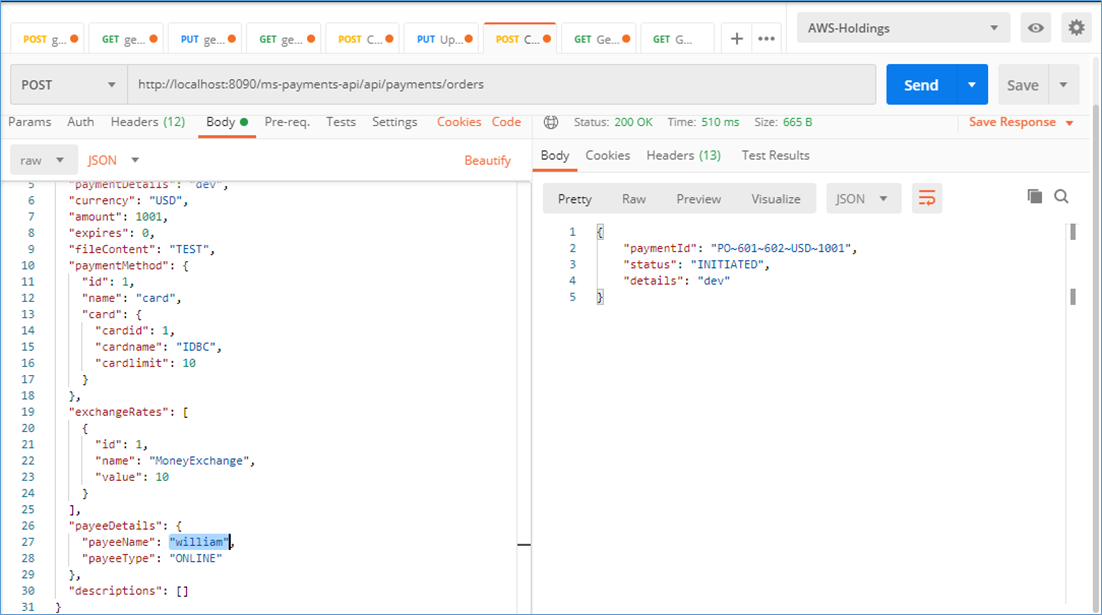Search the response body with magnifier icon
The image size is (1102, 615).
[x=1061, y=197]
